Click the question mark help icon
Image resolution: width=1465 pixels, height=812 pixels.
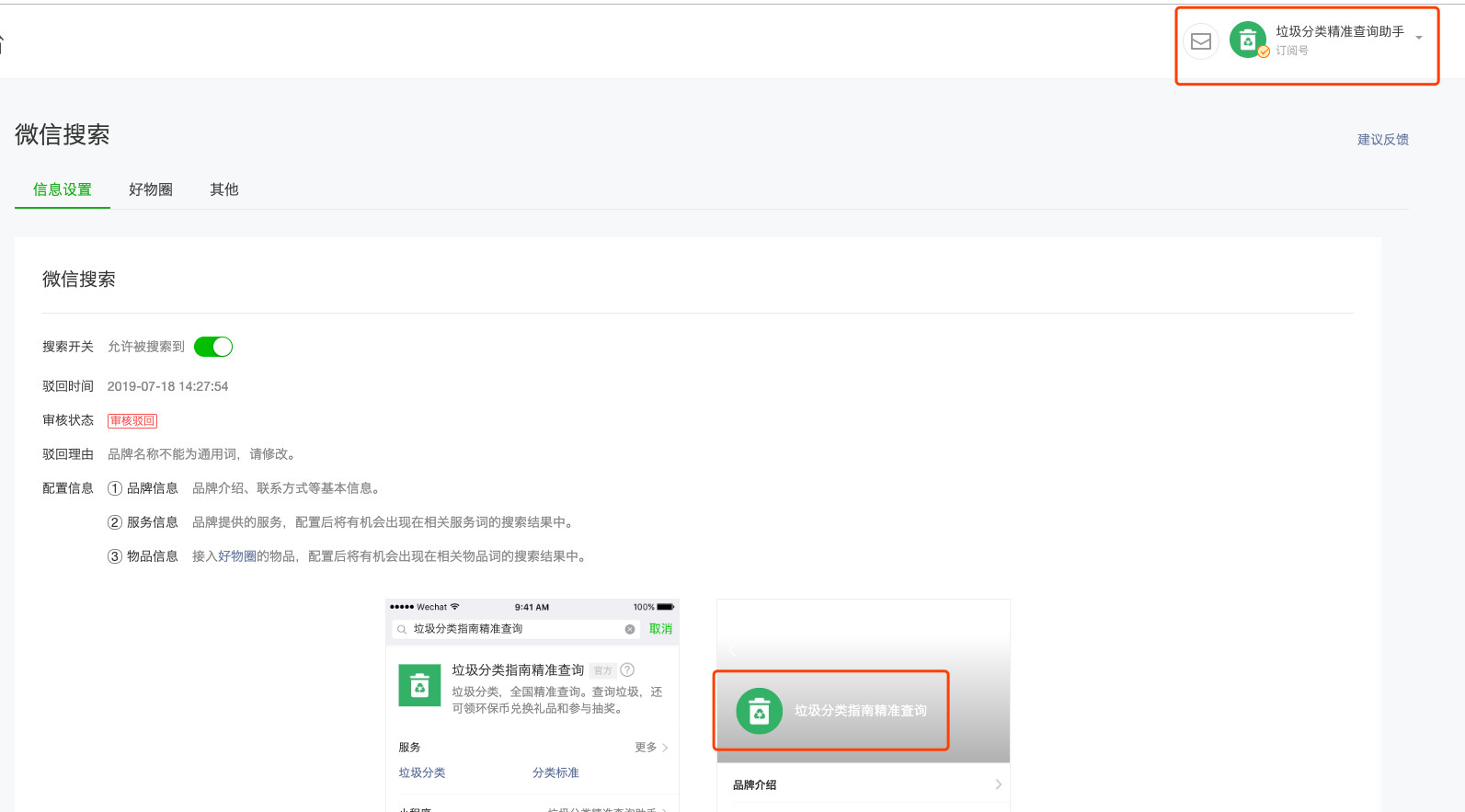(x=627, y=669)
